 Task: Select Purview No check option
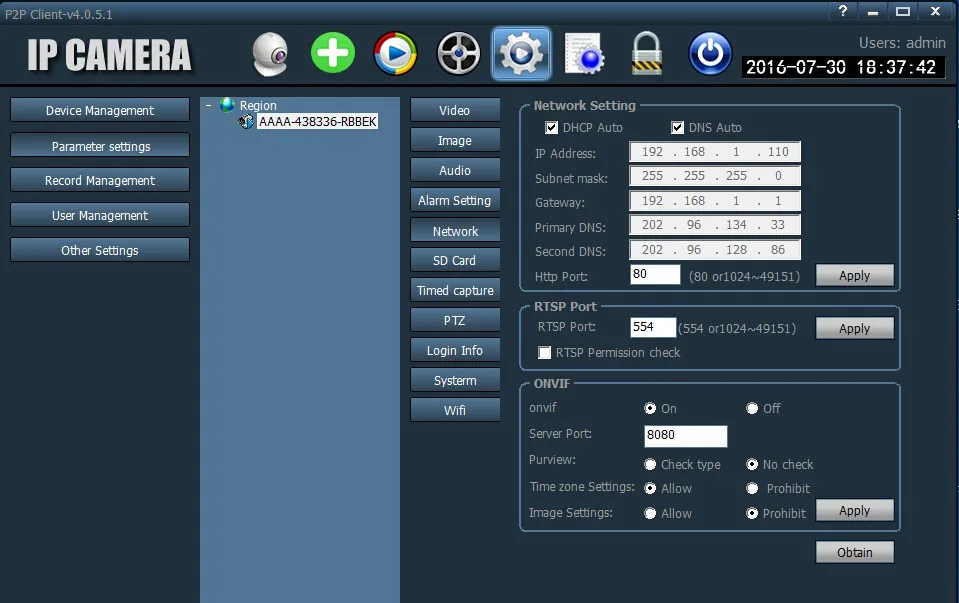752,465
